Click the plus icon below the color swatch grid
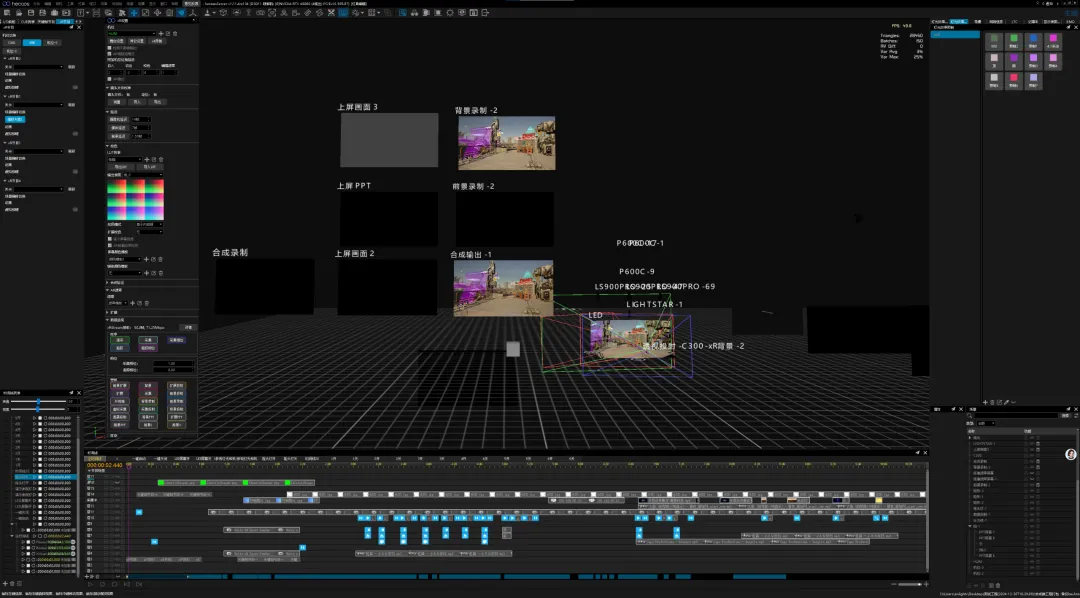This screenshot has width=1080, height=598. [x=986, y=402]
